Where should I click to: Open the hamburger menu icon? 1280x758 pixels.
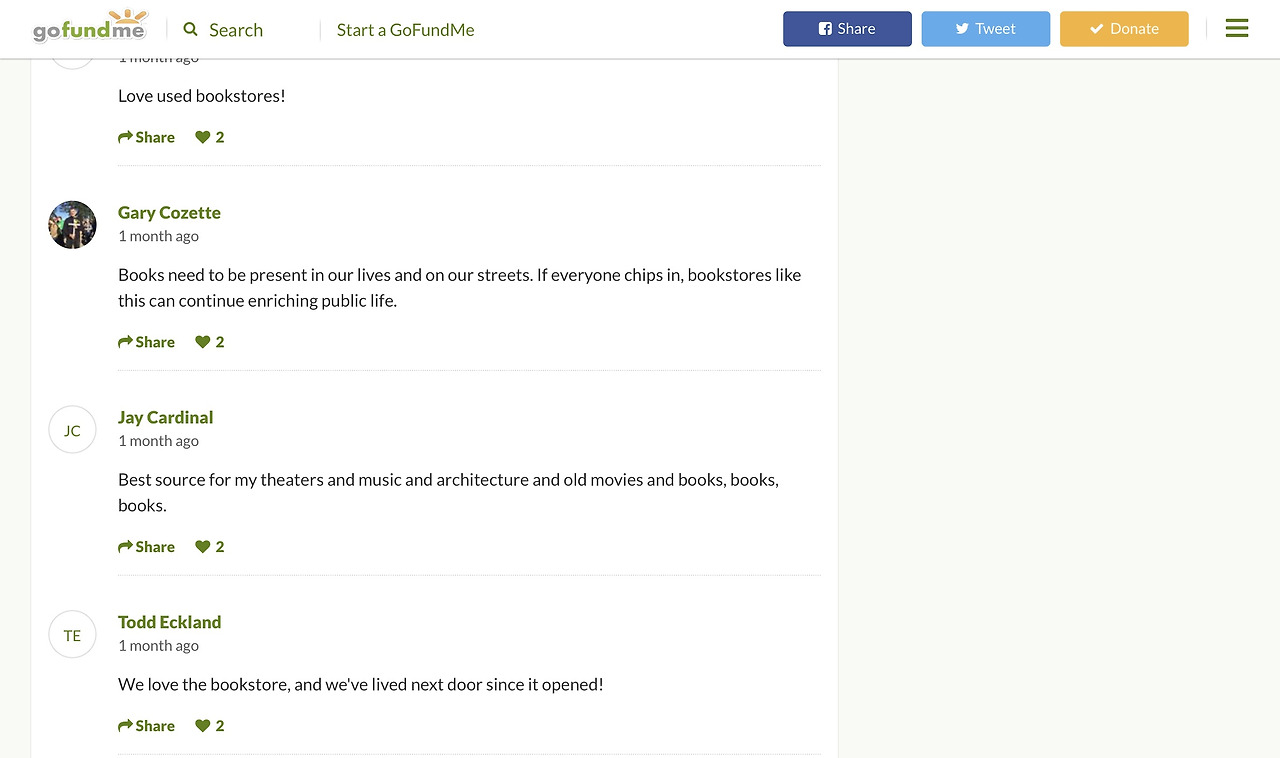[1236, 29]
